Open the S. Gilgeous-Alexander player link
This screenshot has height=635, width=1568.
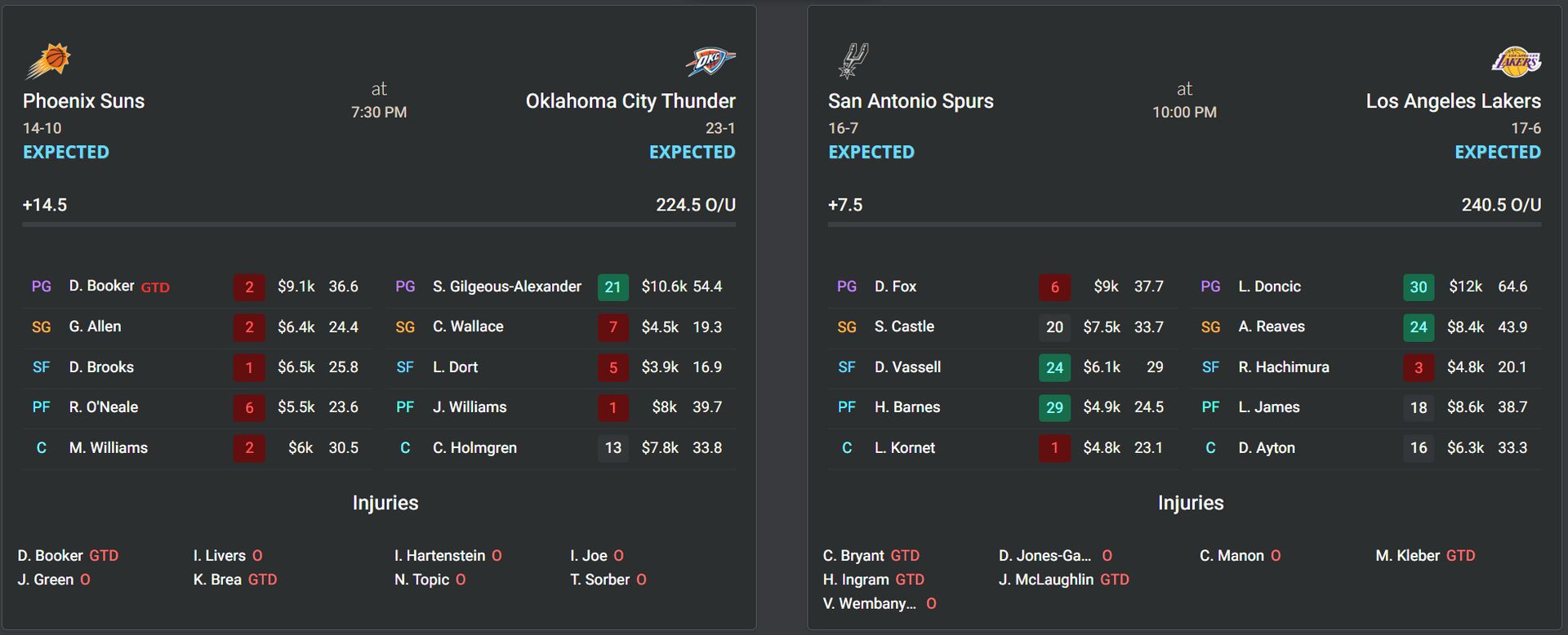507,286
